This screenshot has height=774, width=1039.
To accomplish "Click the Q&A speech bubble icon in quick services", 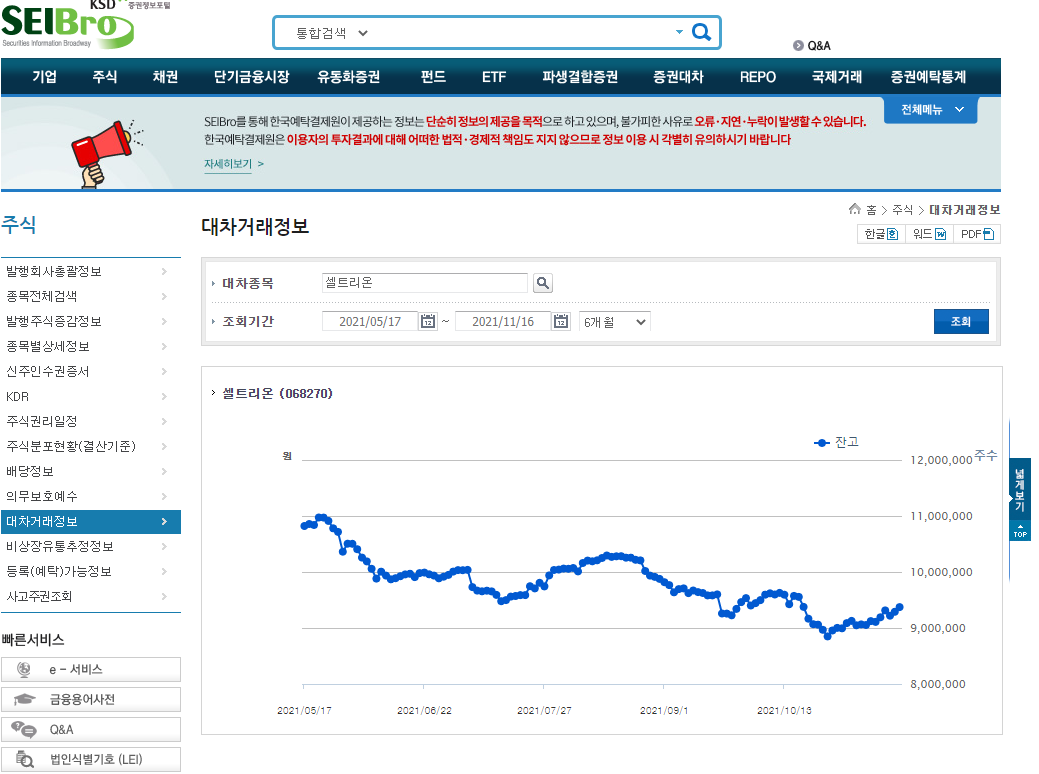I will [24, 730].
